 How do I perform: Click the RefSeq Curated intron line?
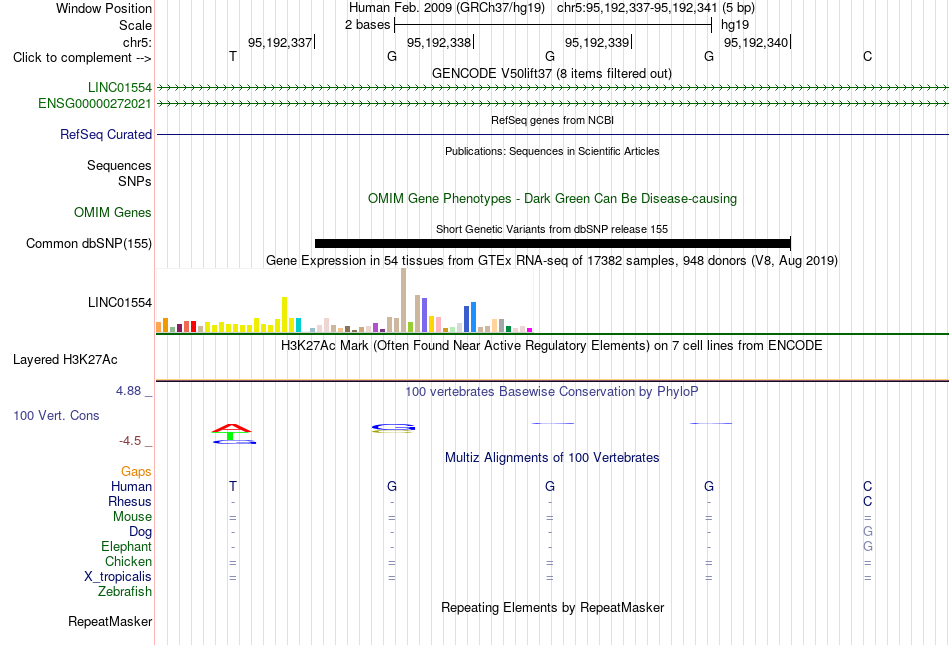point(553,134)
